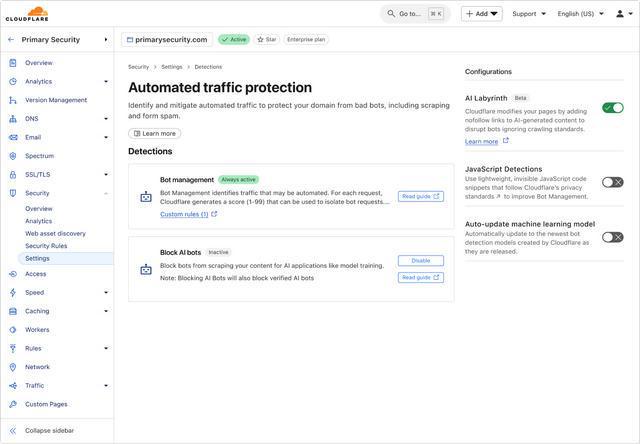Click the Cloudflare logo
This screenshot has width=640, height=444.
(27, 13)
